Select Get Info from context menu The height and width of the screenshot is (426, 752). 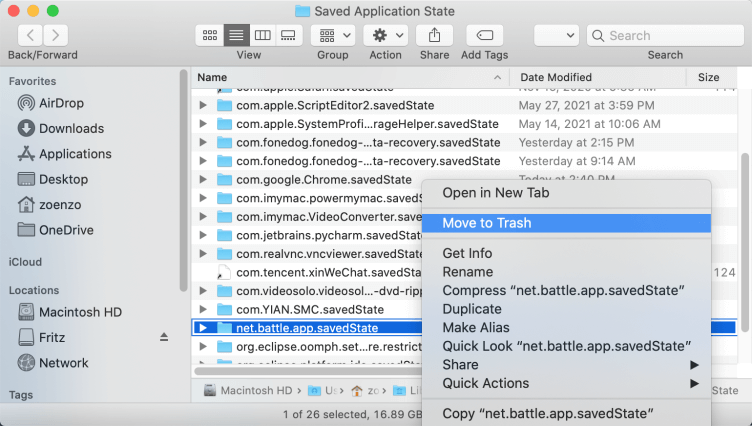click(x=467, y=254)
